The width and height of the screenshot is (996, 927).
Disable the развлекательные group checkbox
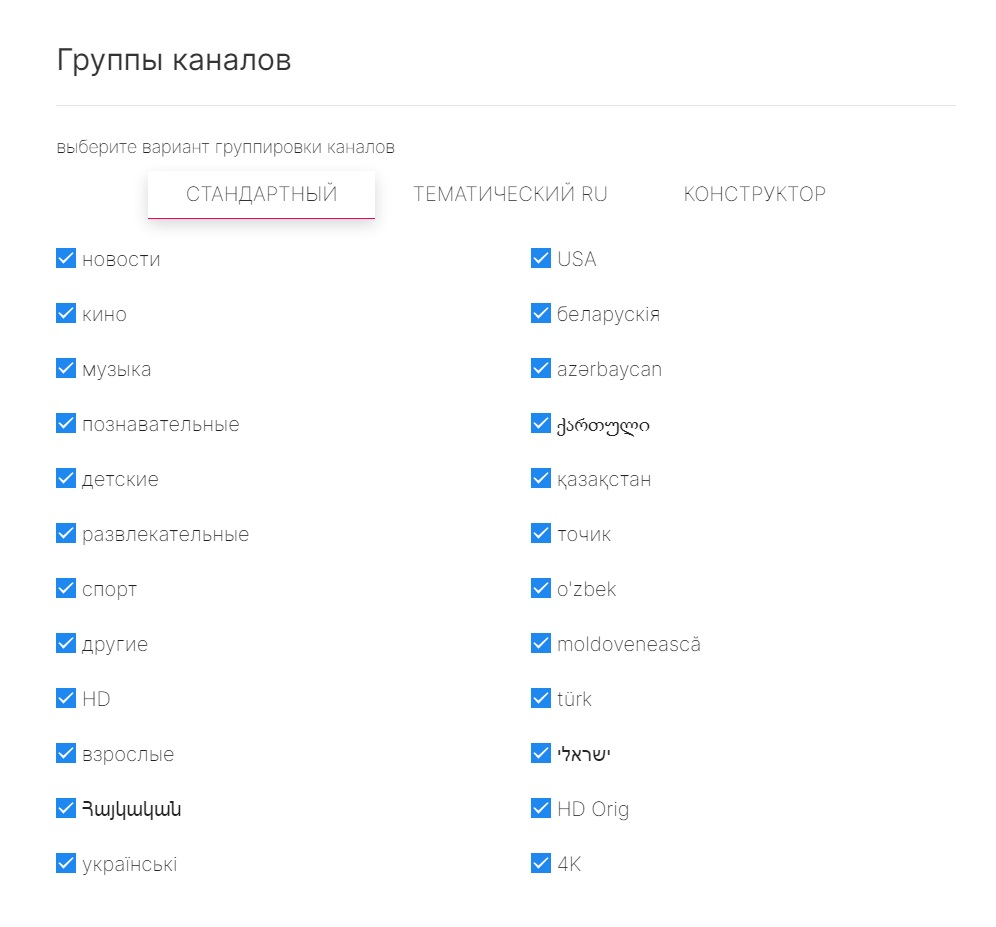[x=66, y=534]
